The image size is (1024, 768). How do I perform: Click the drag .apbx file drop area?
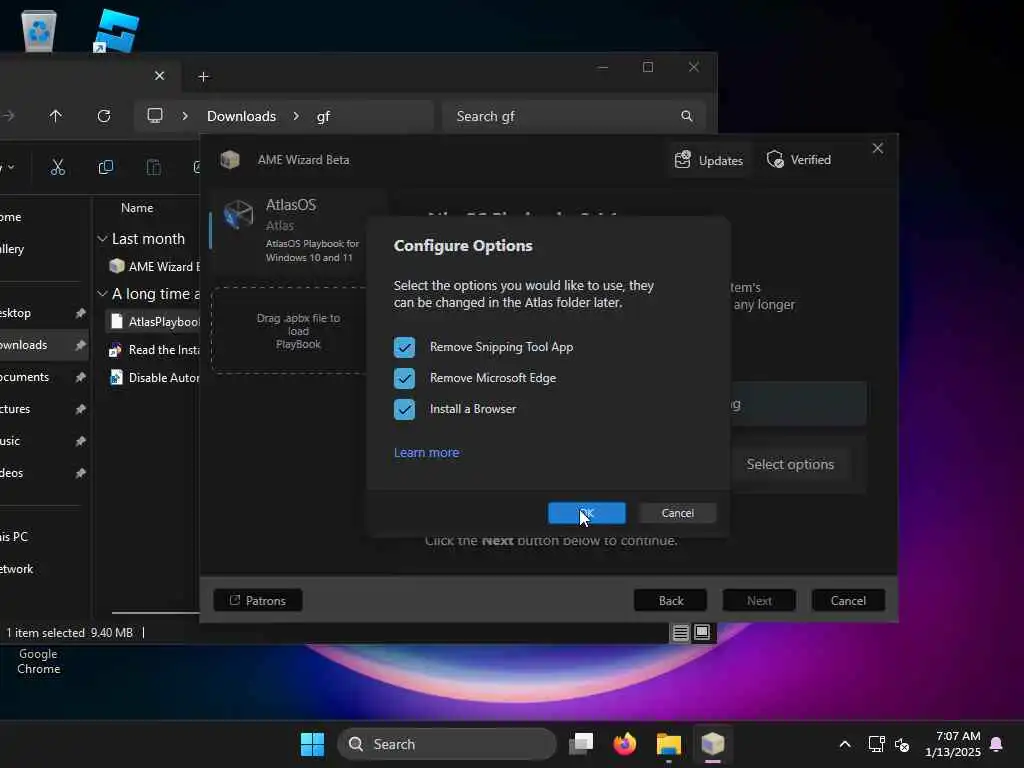[291, 330]
